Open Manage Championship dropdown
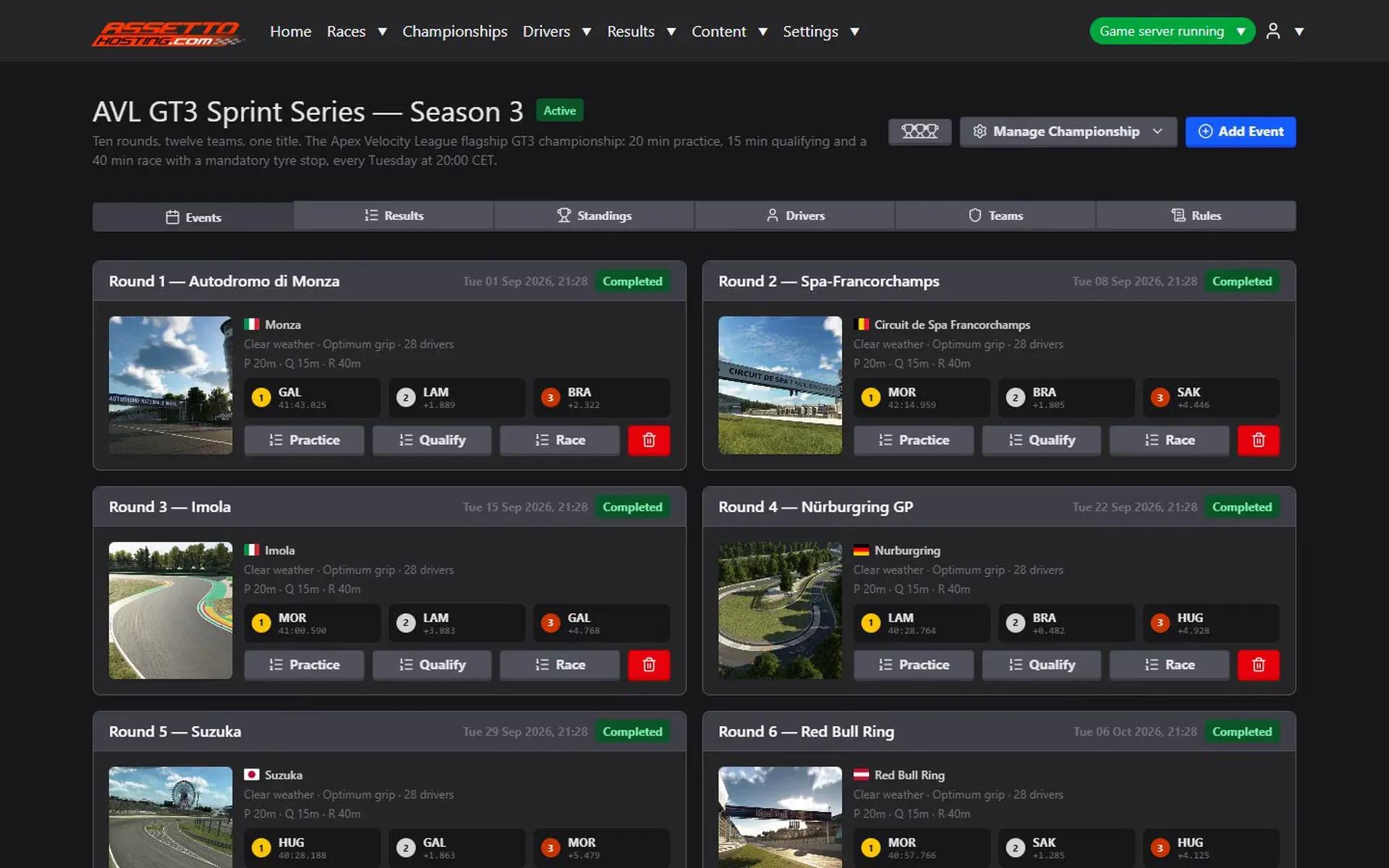 (x=1069, y=132)
